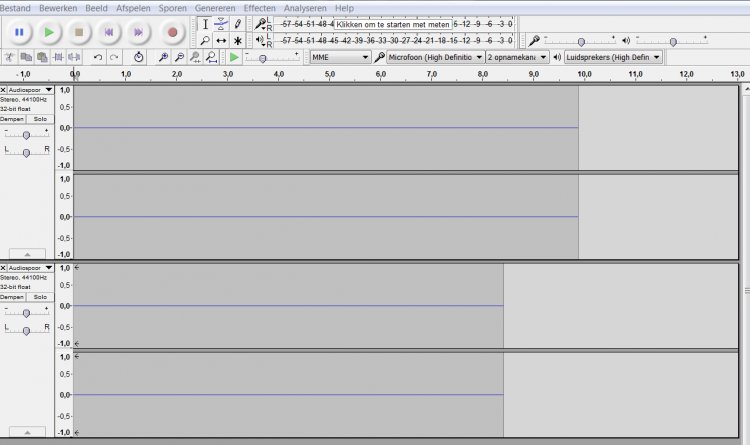
Task: Click the 5,0 mark on timeline ruler
Action: (330, 74)
